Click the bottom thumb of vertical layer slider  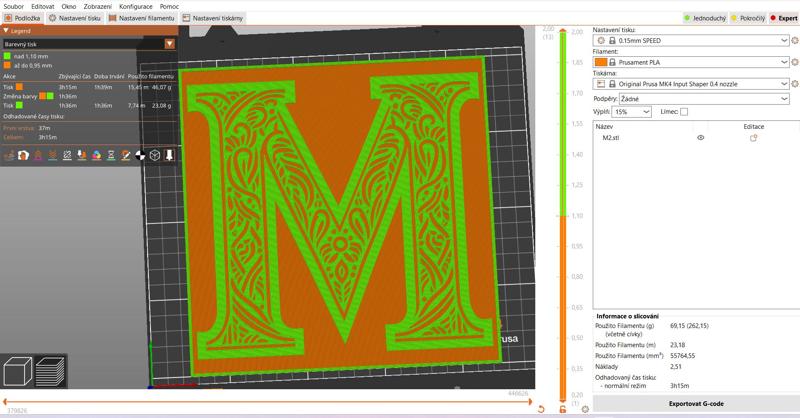point(563,399)
